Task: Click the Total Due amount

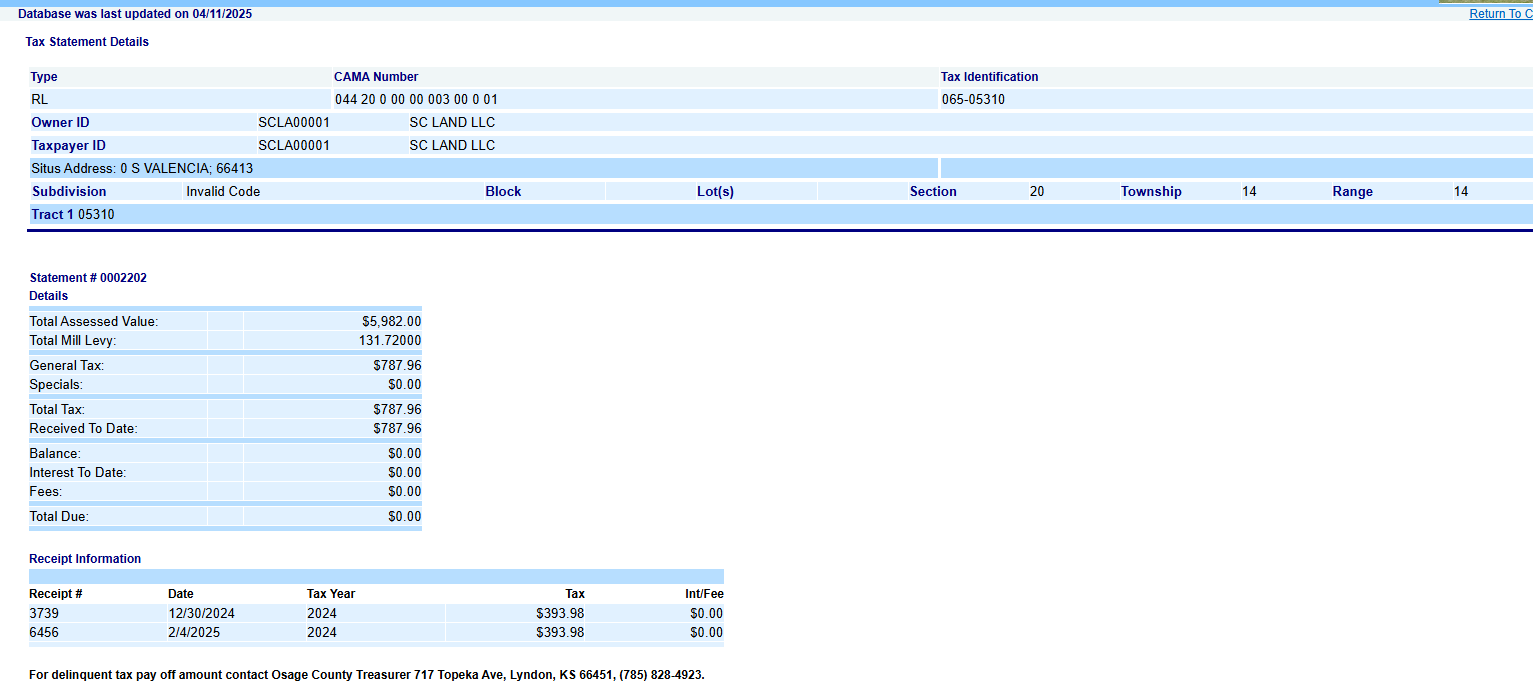Action: 404,517
